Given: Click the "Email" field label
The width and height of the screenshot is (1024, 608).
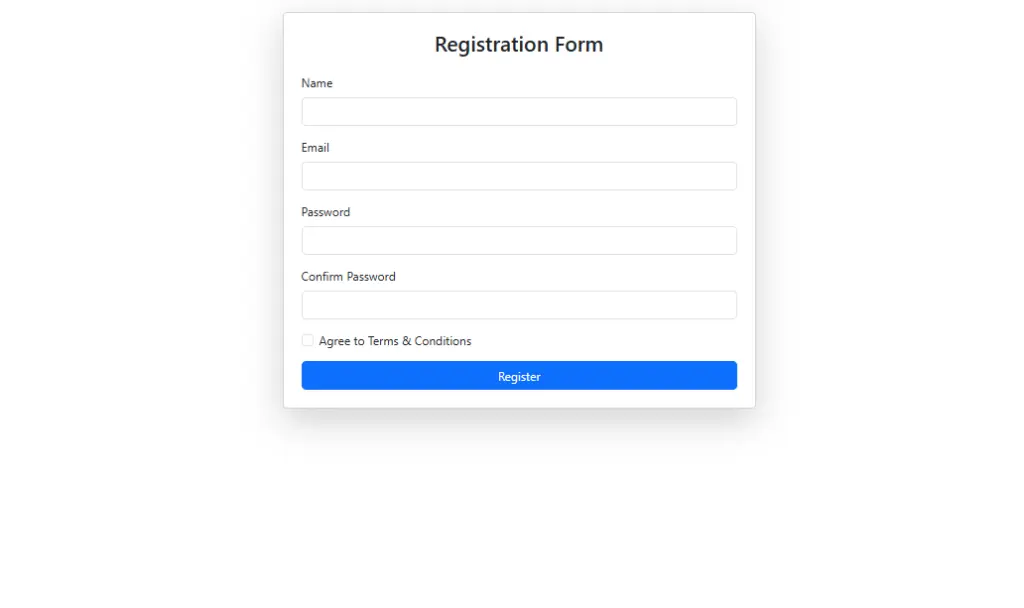Looking at the screenshot, I should click(315, 148).
